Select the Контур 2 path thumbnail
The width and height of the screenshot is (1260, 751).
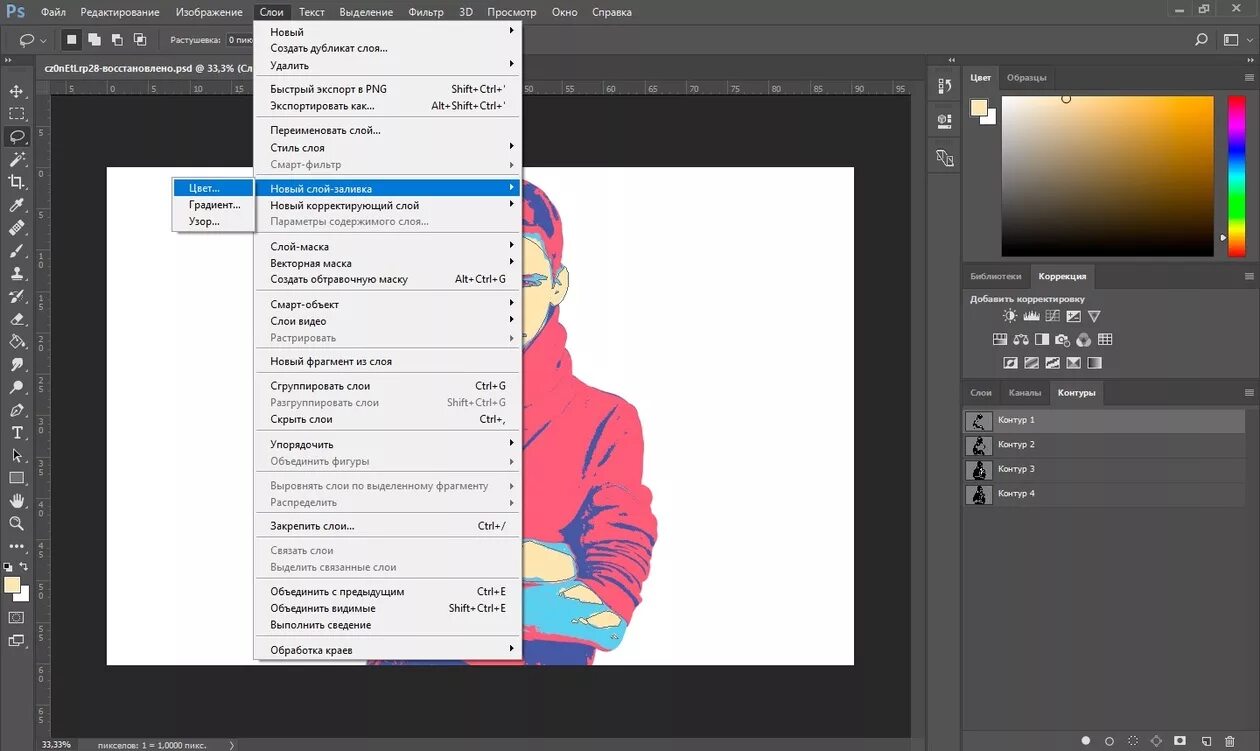pos(979,445)
